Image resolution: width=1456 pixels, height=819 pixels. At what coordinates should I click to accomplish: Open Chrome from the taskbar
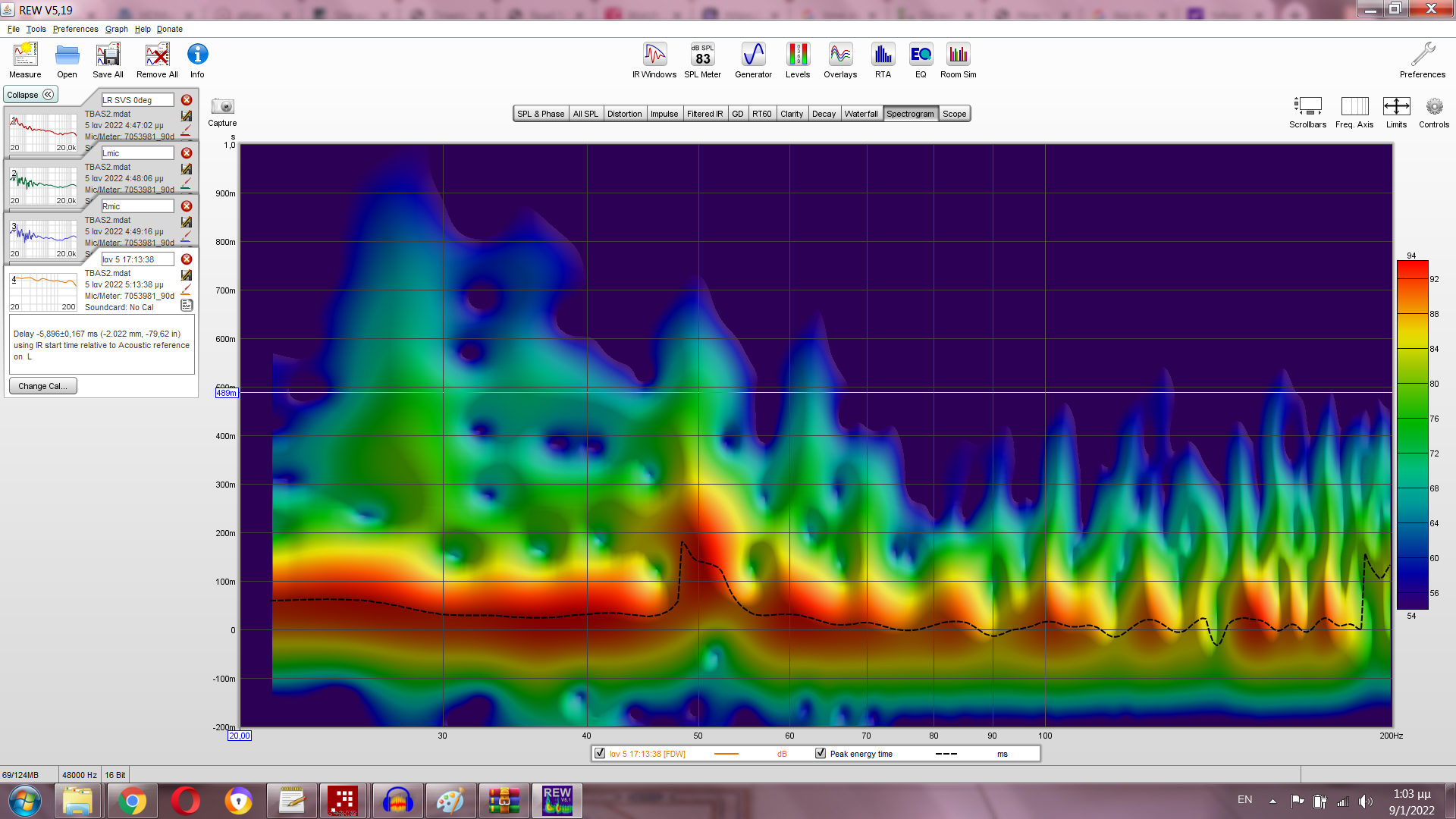pos(132,801)
